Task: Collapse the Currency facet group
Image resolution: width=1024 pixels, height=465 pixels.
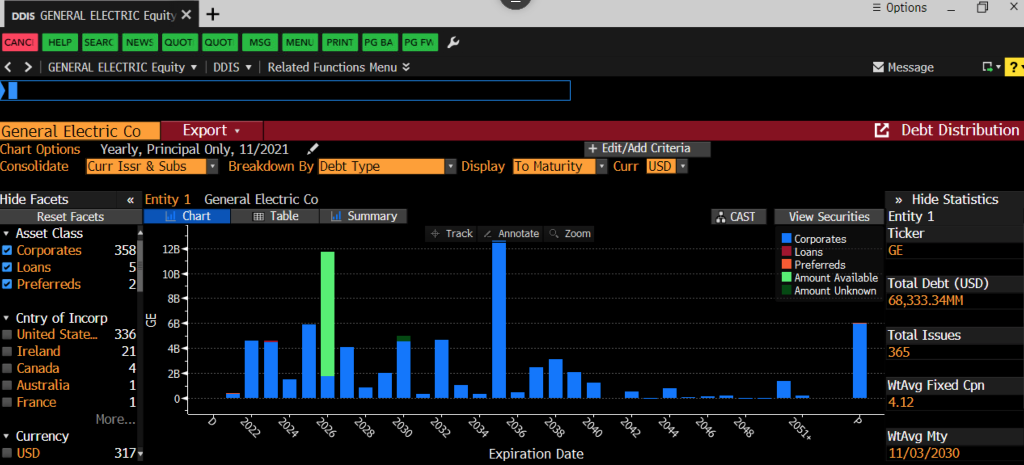Action: pyautogui.click(x=7, y=436)
